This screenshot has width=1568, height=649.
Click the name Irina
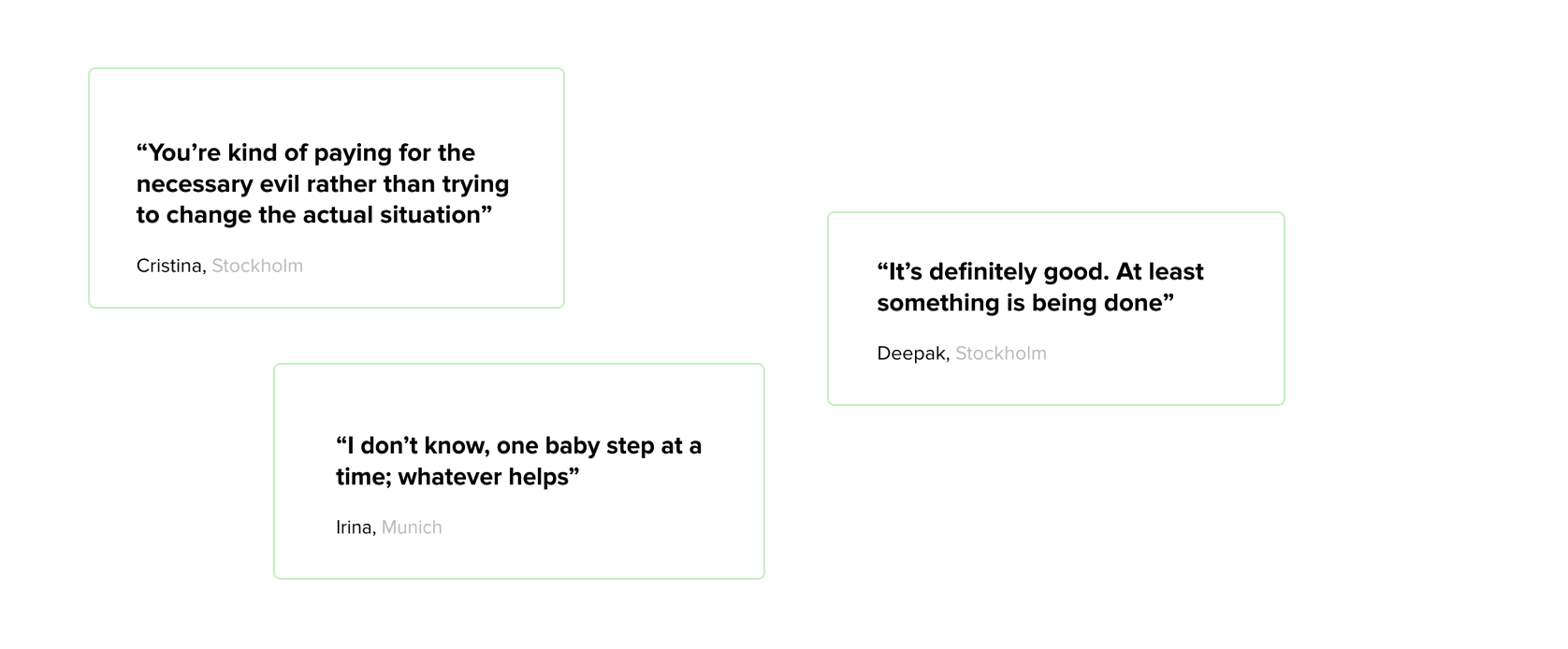coord(354,527)
